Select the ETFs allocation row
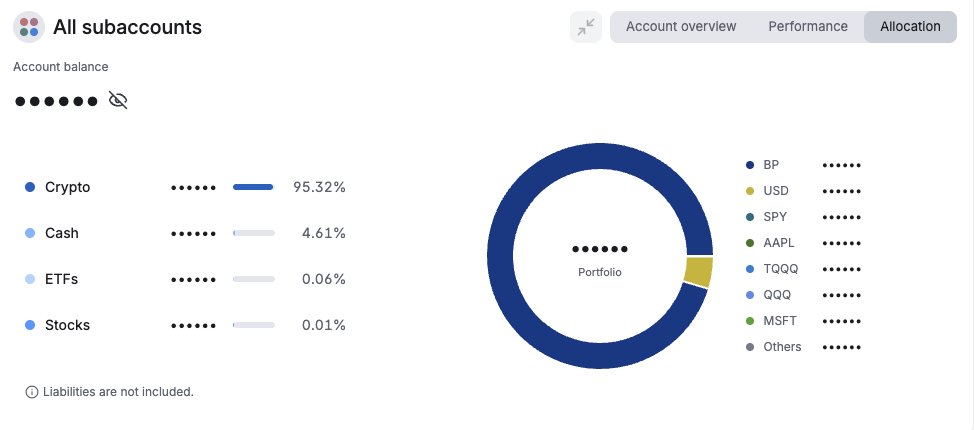The image size is (974, 430). [x=185, y=279]
